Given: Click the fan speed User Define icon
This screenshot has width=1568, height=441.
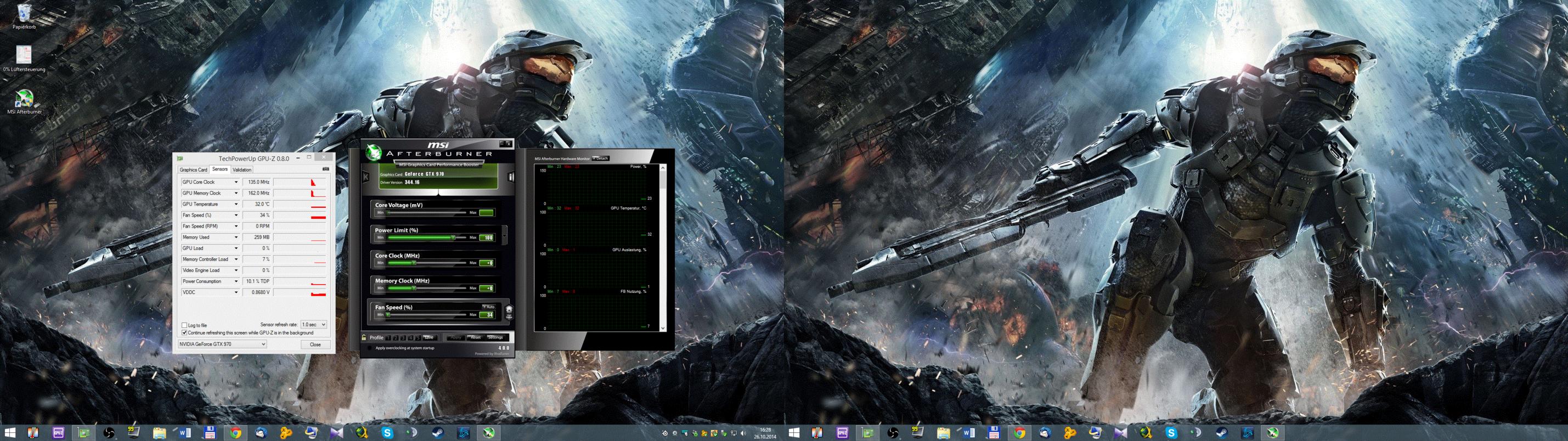Looking at the screenshot, I should click(509, 313).
